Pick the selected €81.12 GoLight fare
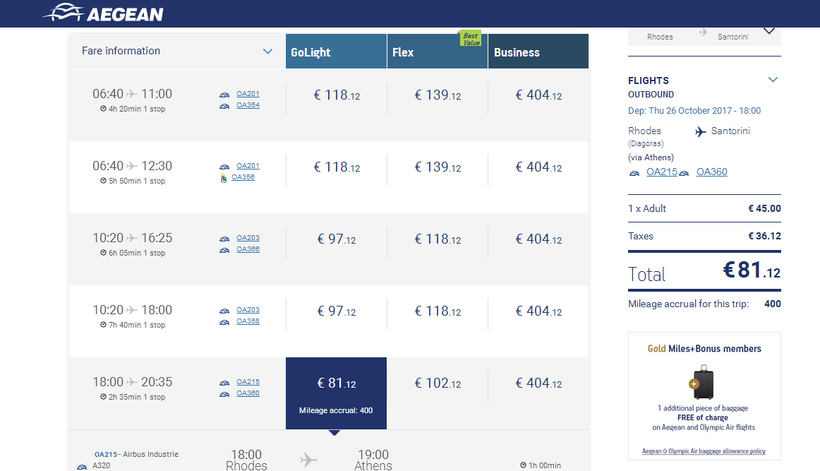The image size is (820, 471). (336, 383)
